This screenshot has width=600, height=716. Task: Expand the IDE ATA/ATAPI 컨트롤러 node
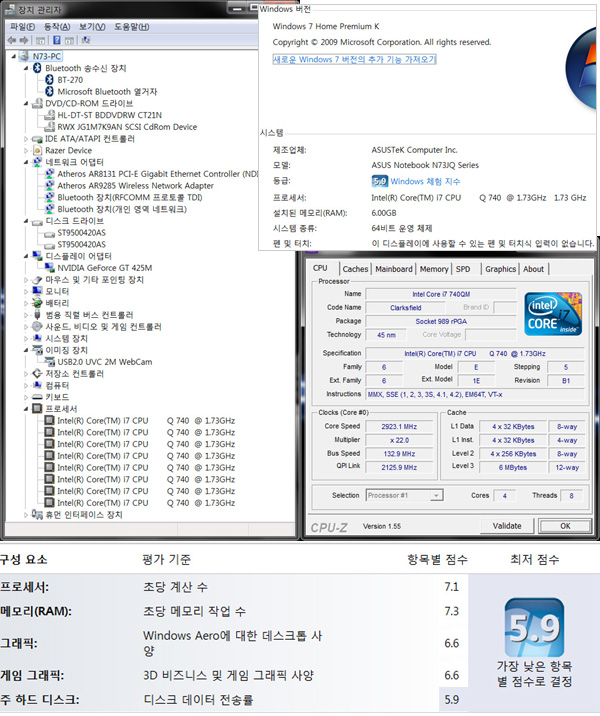pyautogui.click(x=26, y=139)
